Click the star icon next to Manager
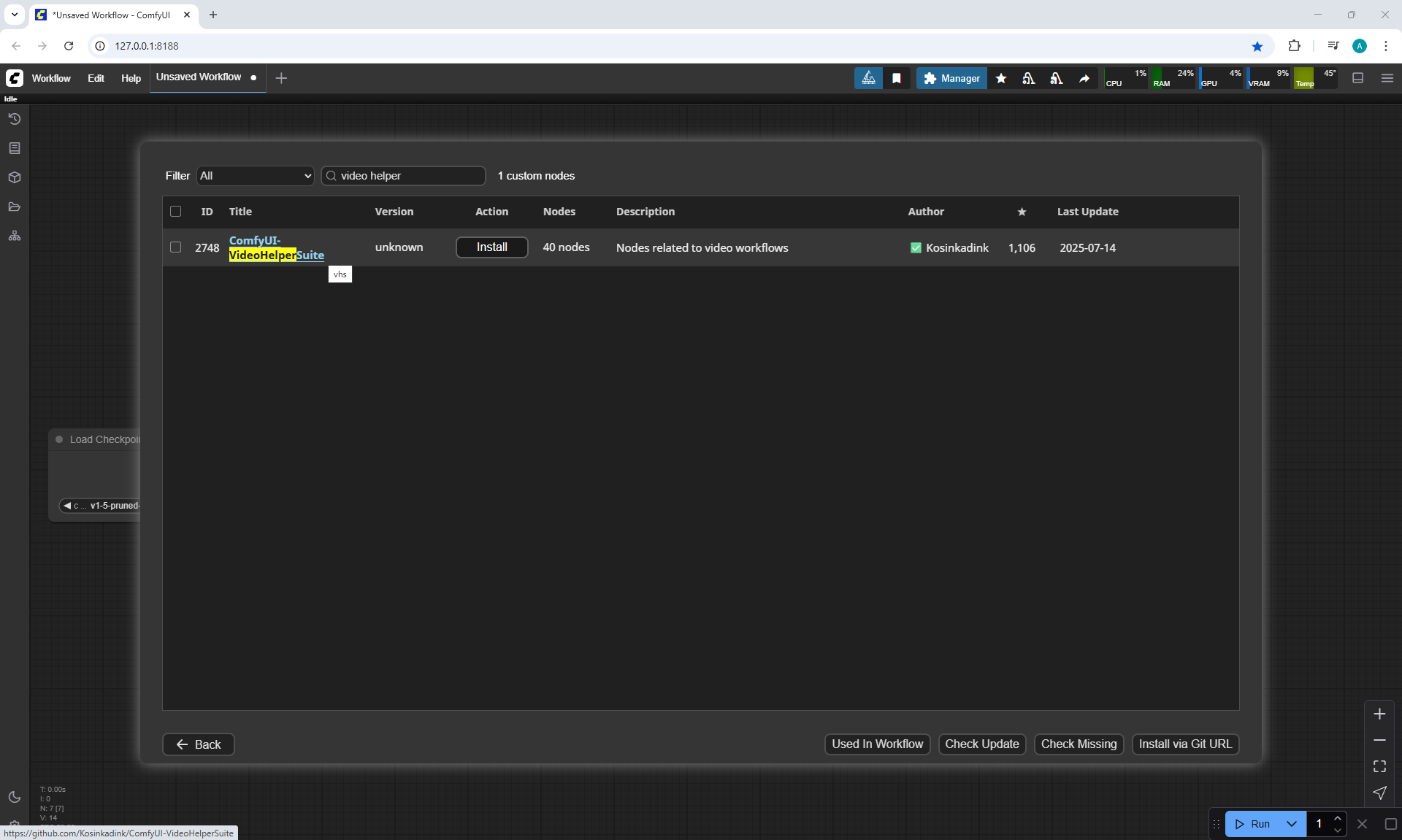 pos(1001,78)
